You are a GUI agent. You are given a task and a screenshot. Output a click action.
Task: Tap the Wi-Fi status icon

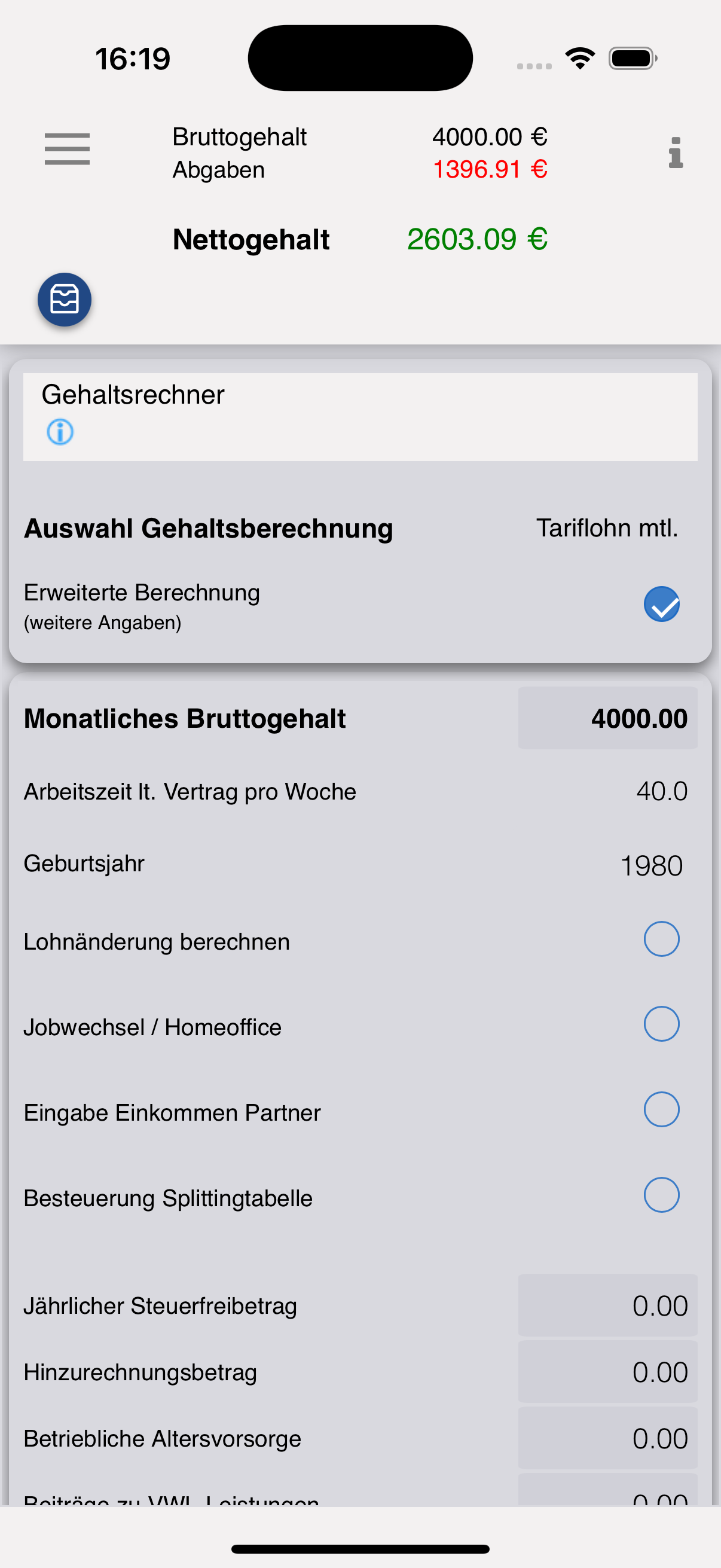(x=580, y=59)
